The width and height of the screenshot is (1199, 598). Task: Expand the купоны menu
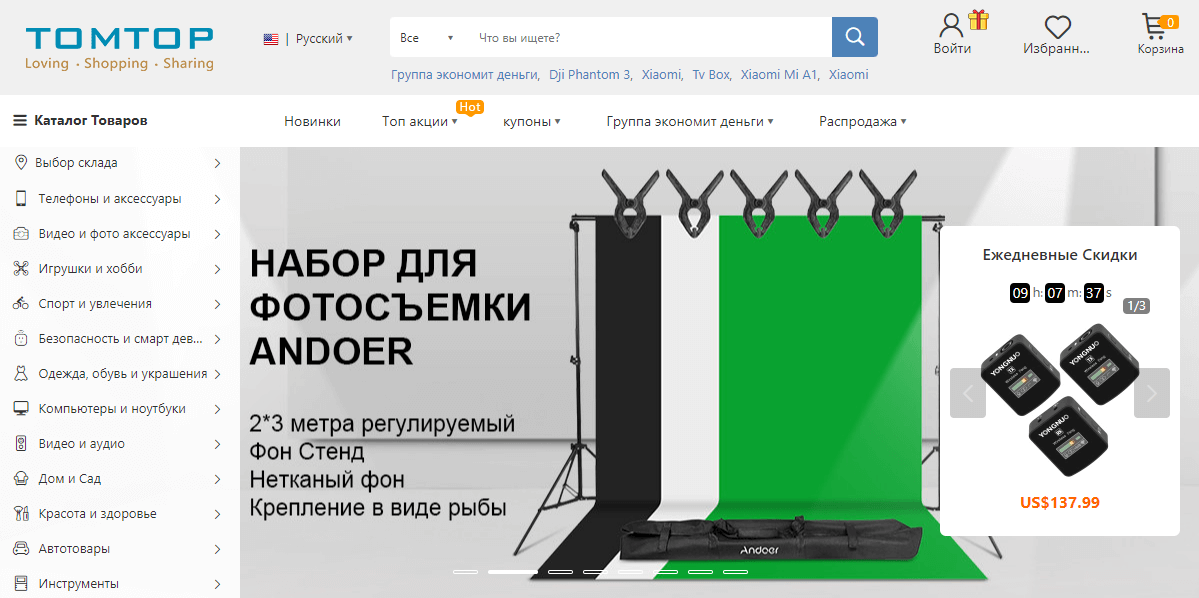[x=531, y=122]
